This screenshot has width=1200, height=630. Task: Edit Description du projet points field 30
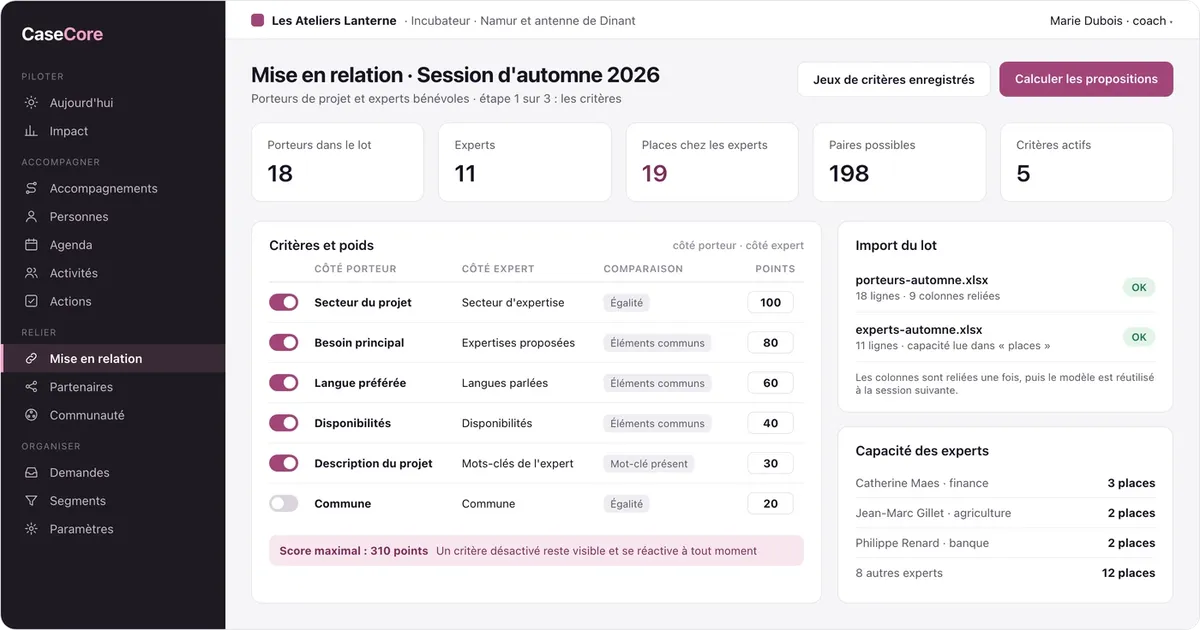770,463
